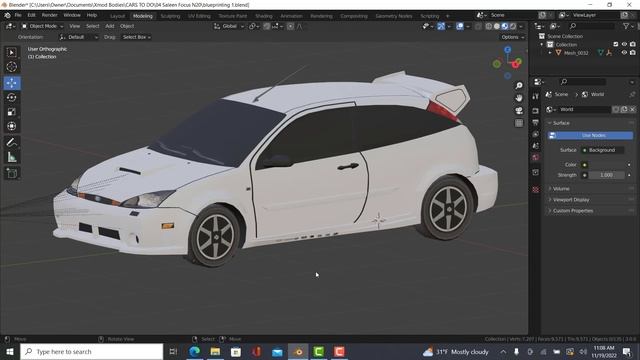Viewport: 640px width, 360px height.
Task: Open the Select Box drag dropdown
Action: (137, 37)
